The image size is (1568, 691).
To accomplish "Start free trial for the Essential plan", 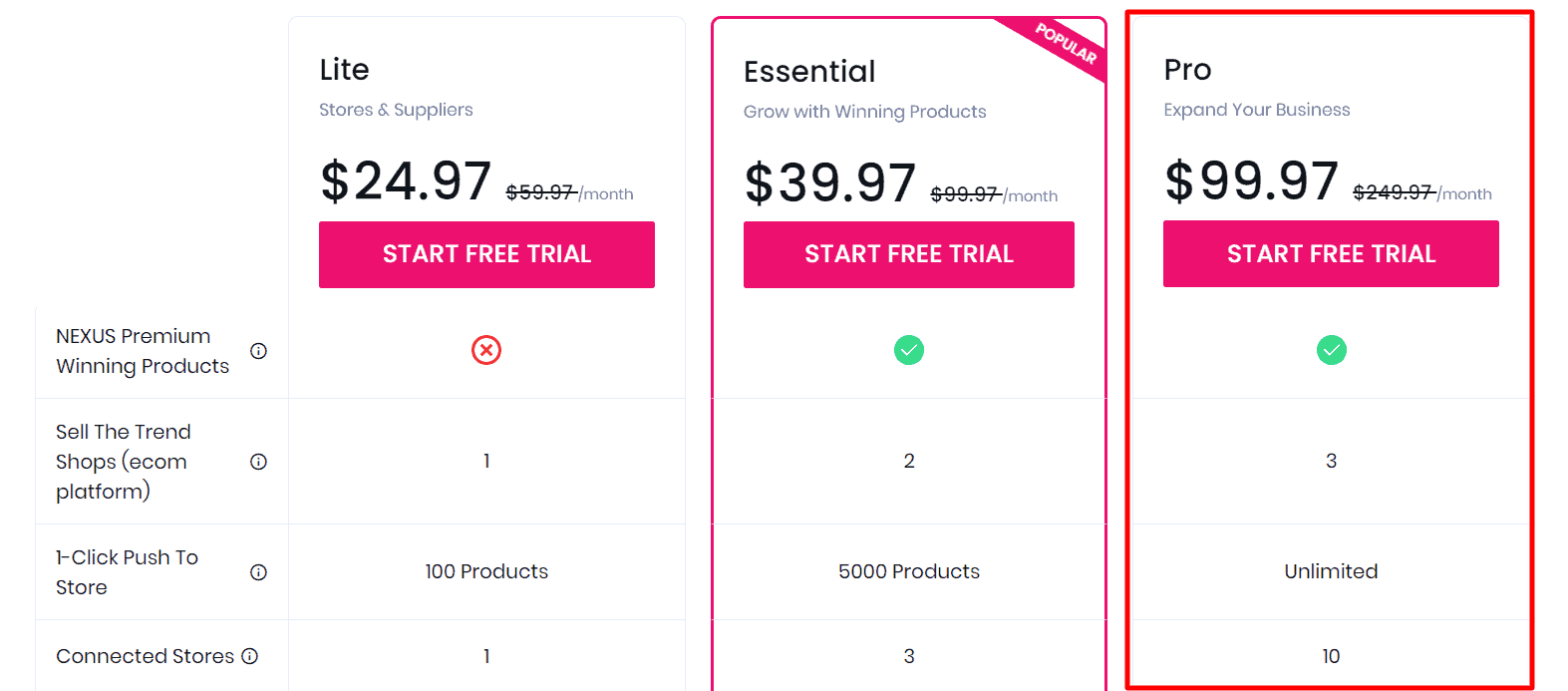I will pos(908,254).
